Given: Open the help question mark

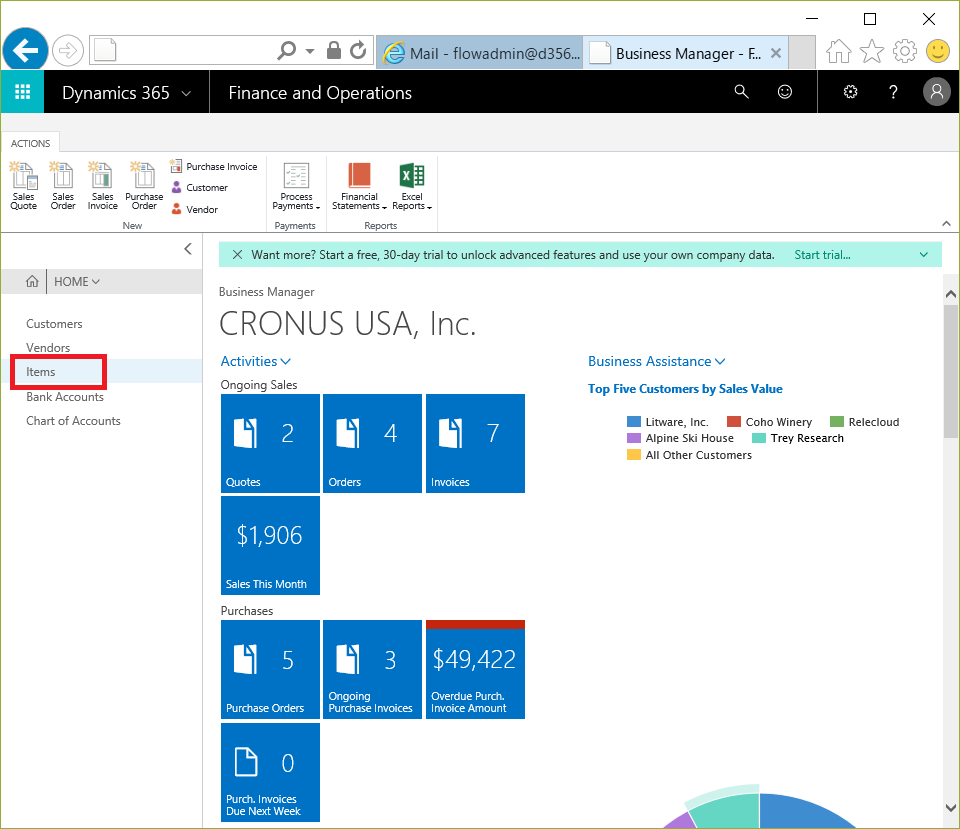Looking at the screenshot, I should tap(893, 92).
